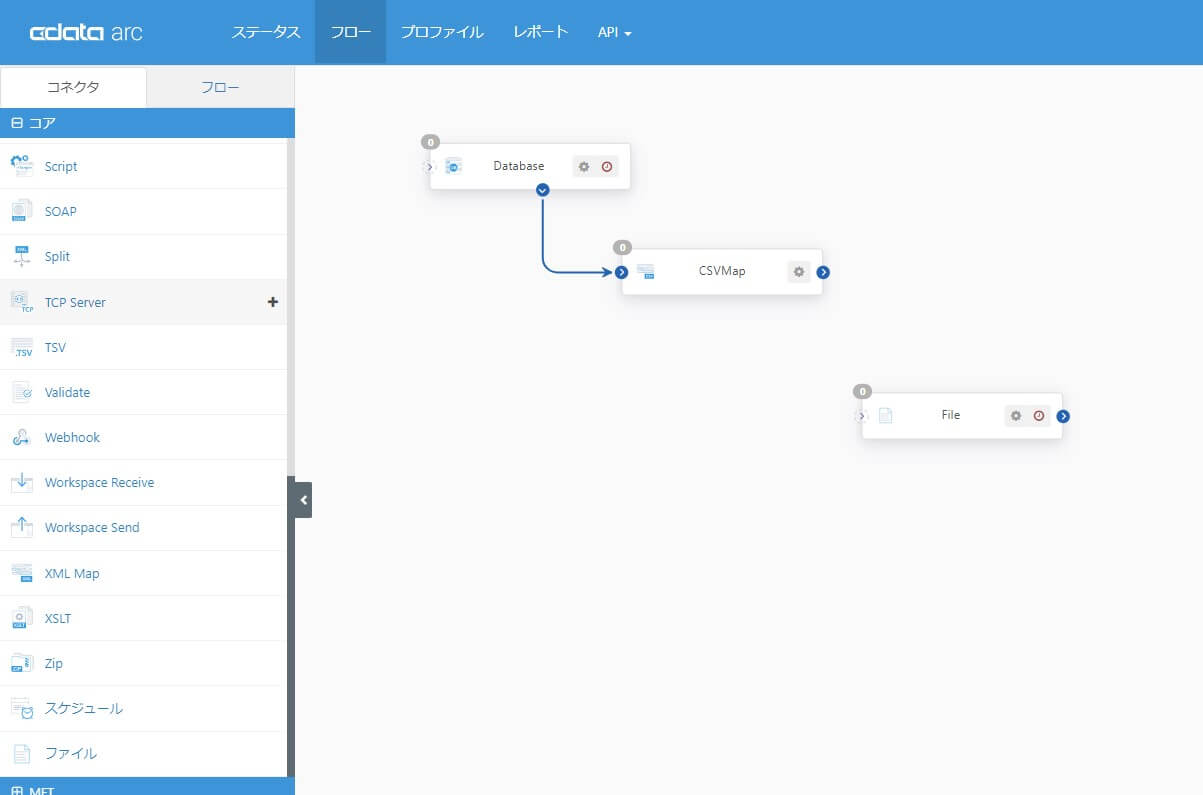Viewport: 1203px width, 795px height.
Task: Open the Database node settings gear
Action: pyautogui.click(x=584, y=166)
